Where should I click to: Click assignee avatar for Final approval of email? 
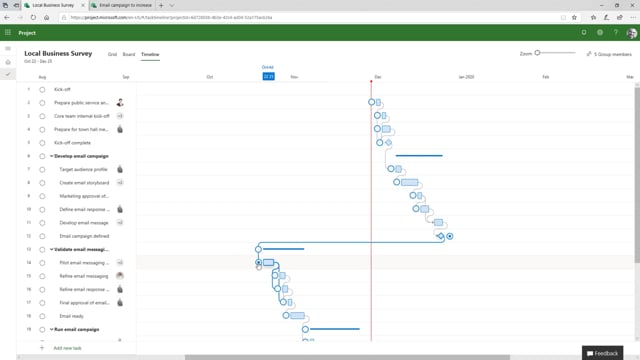coord(120,302)
